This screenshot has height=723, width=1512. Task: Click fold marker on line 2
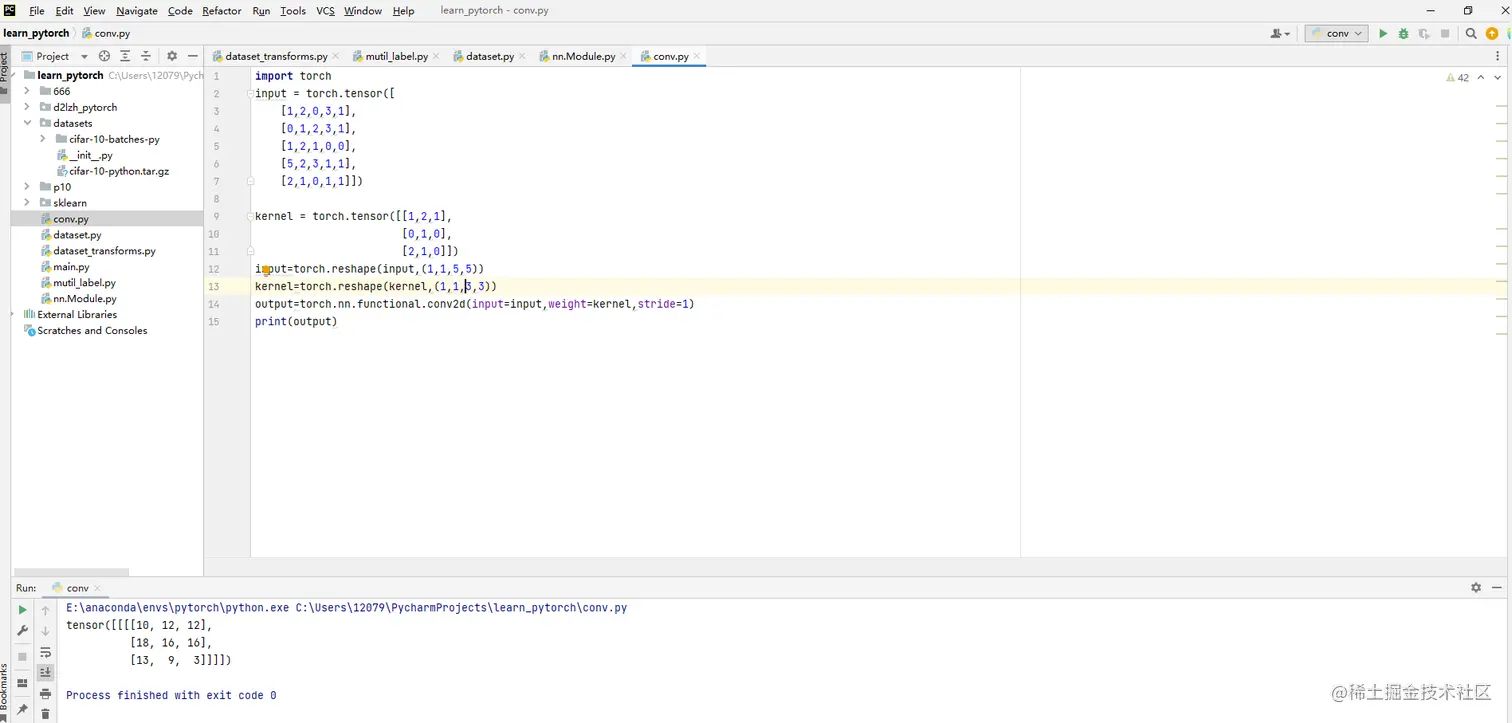251,93
